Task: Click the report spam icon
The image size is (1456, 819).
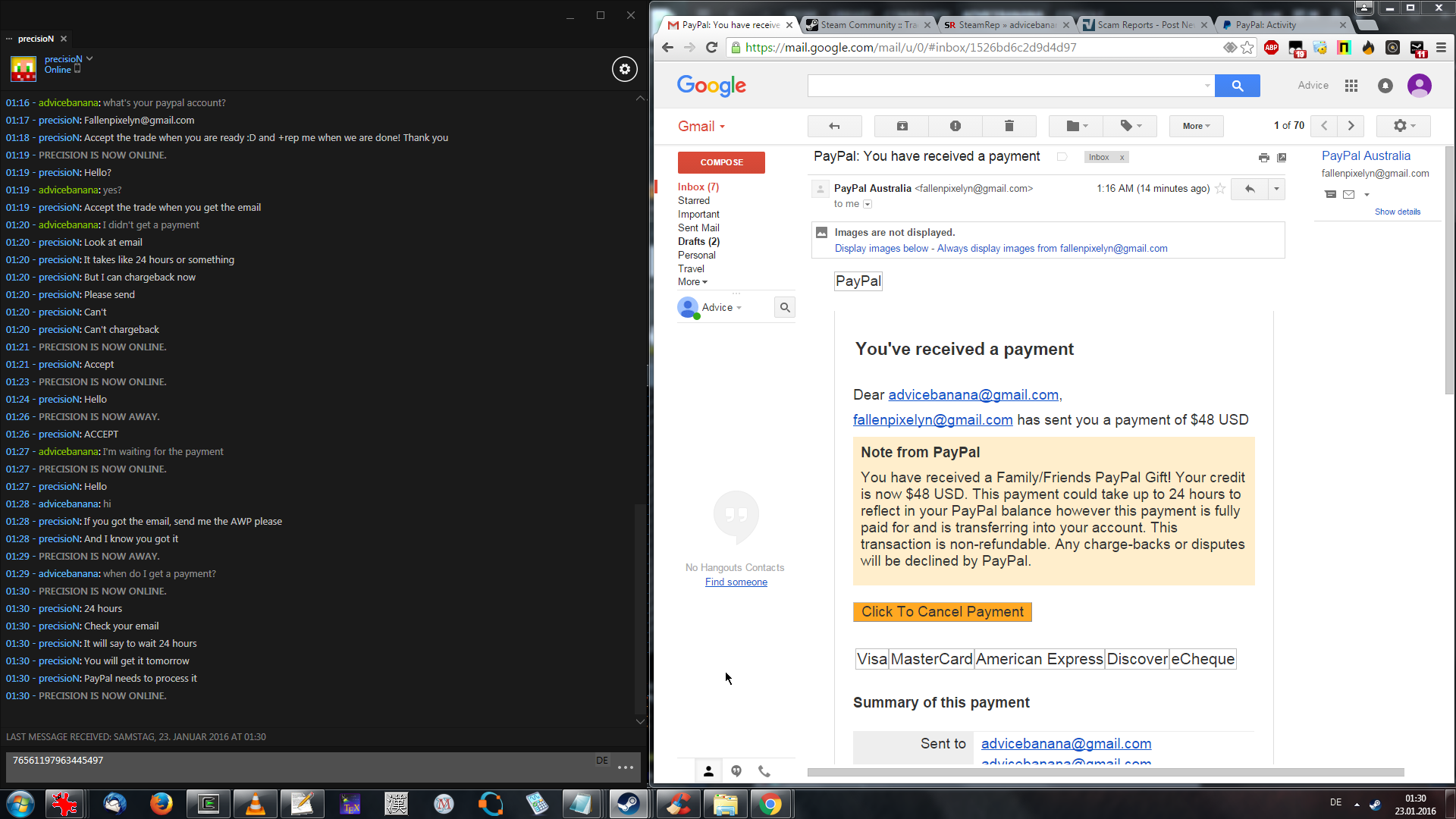Action: 955,126
